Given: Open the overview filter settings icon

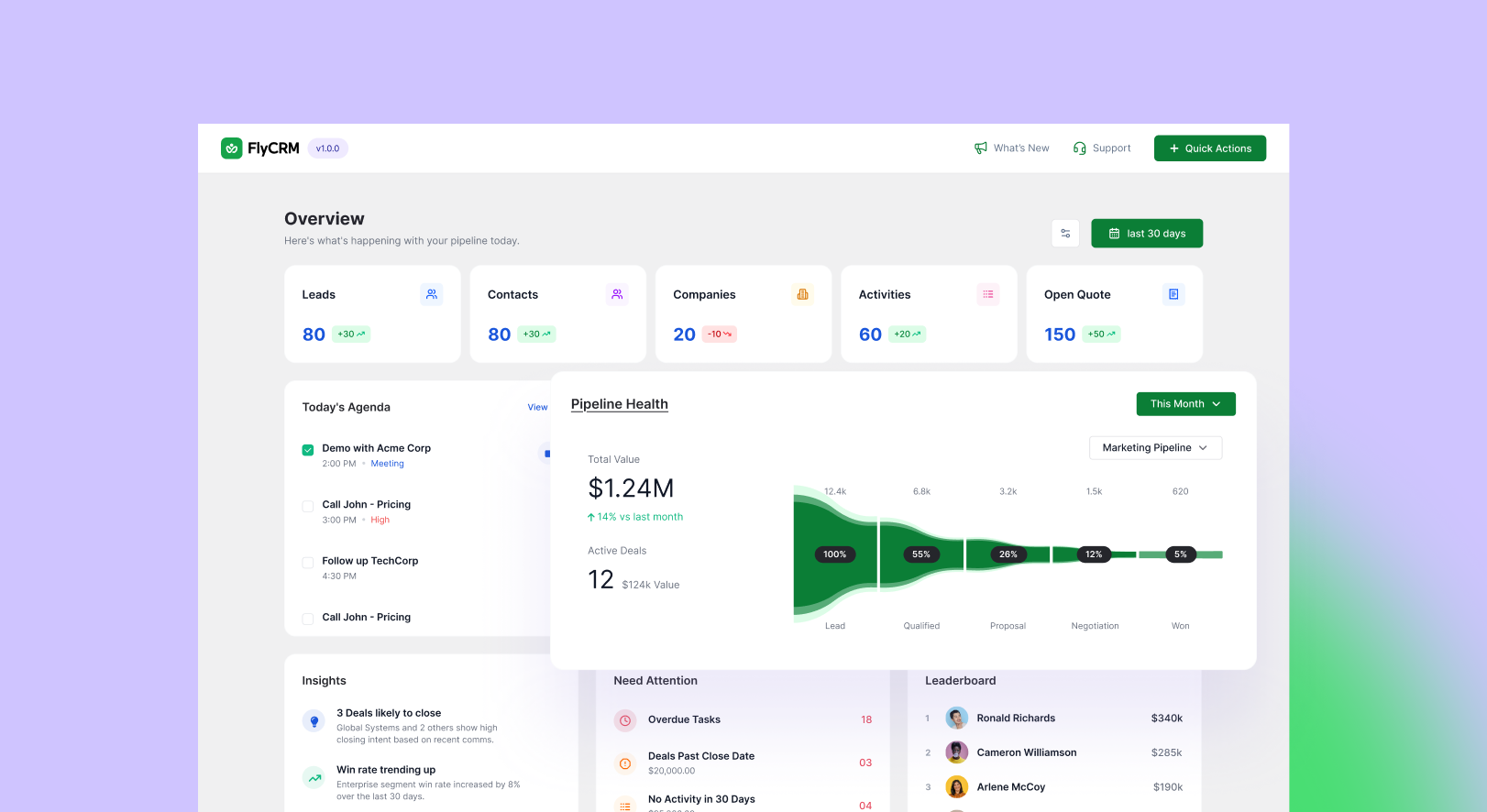Looking at the screenshot, I should pos(1065,234).
